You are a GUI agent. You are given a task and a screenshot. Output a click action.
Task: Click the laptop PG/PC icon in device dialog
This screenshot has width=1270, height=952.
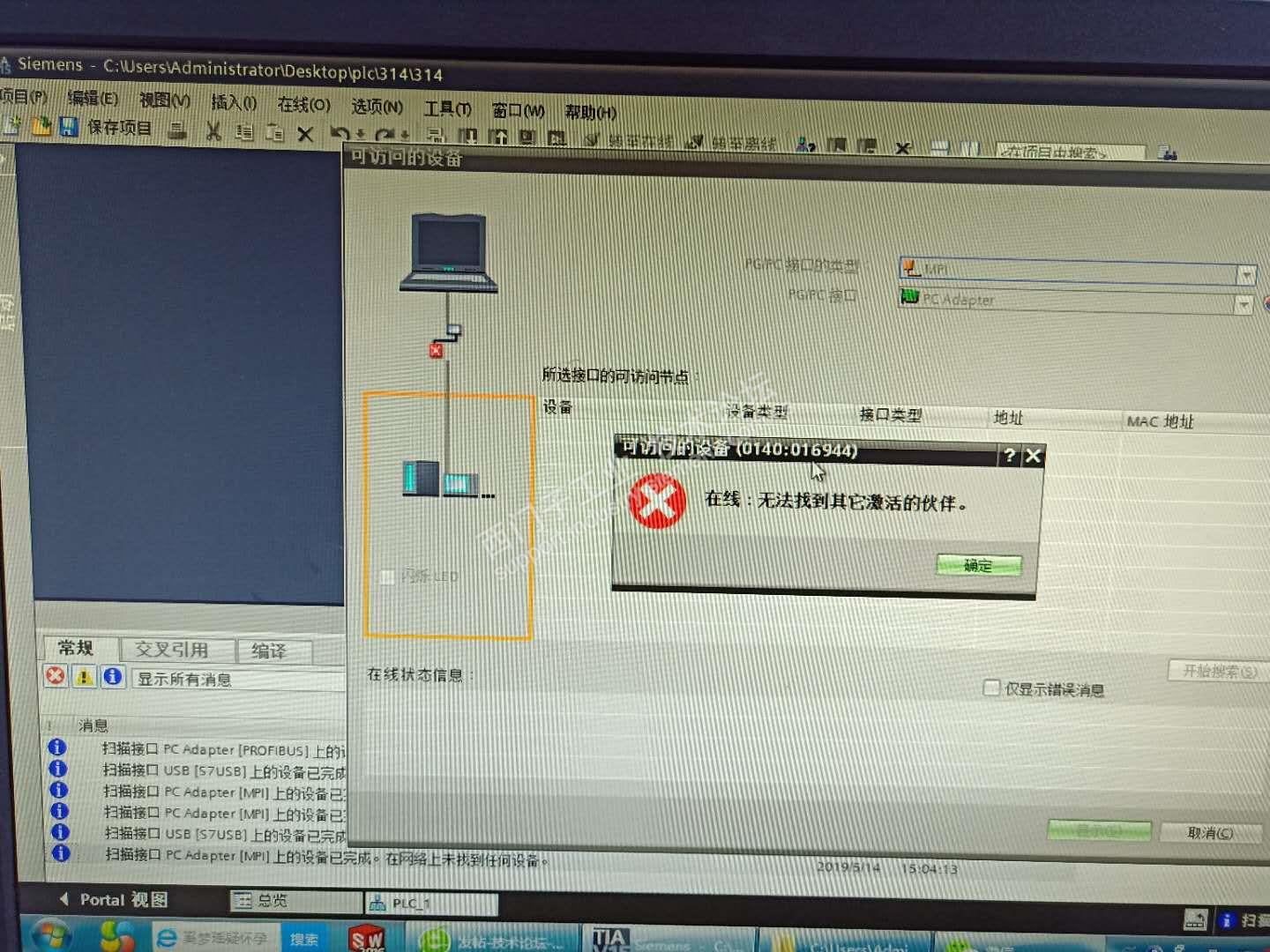click(449, 252)
